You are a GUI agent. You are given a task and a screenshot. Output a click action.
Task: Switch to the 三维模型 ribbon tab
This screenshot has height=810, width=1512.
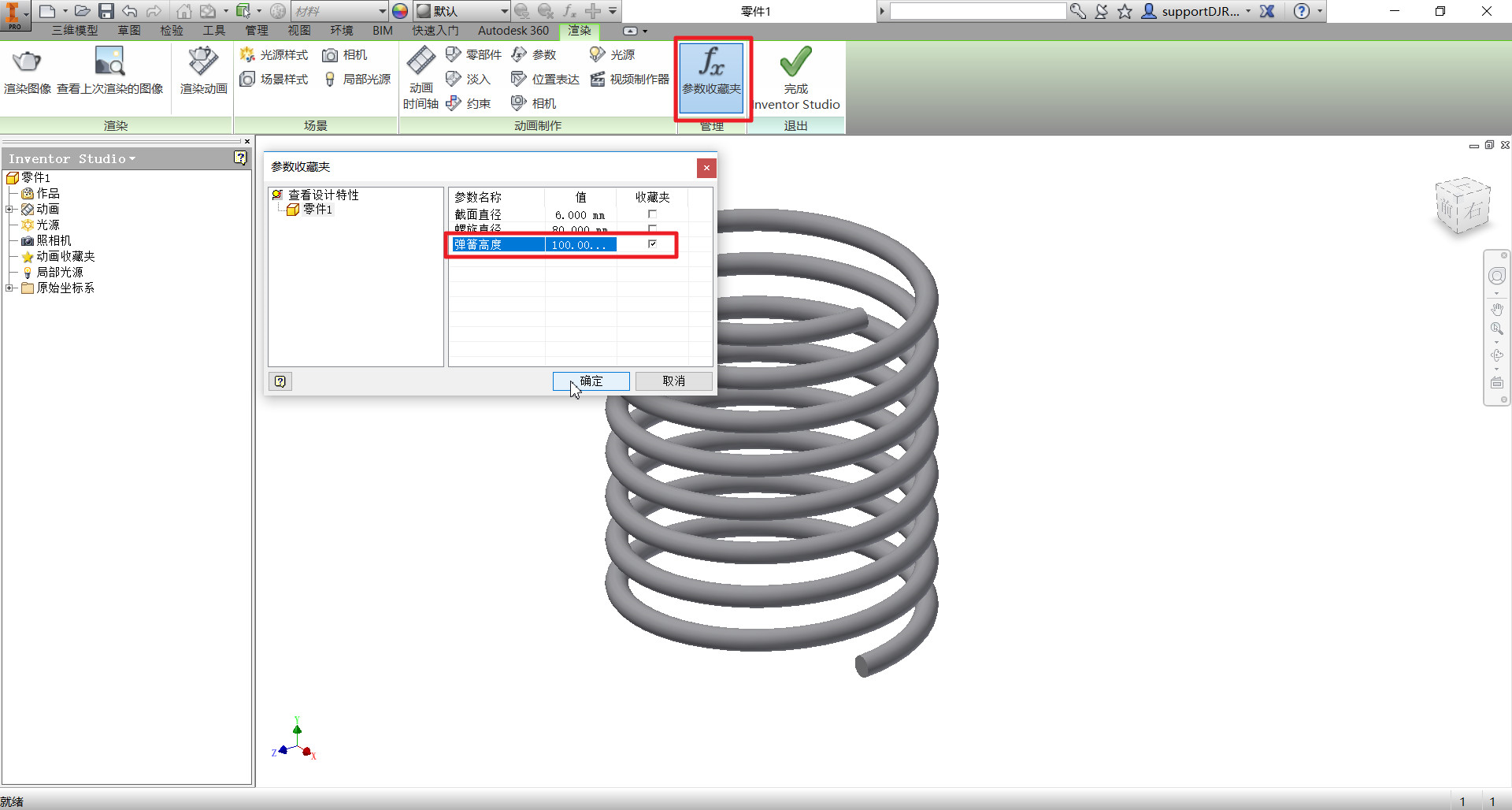(75, 30)
